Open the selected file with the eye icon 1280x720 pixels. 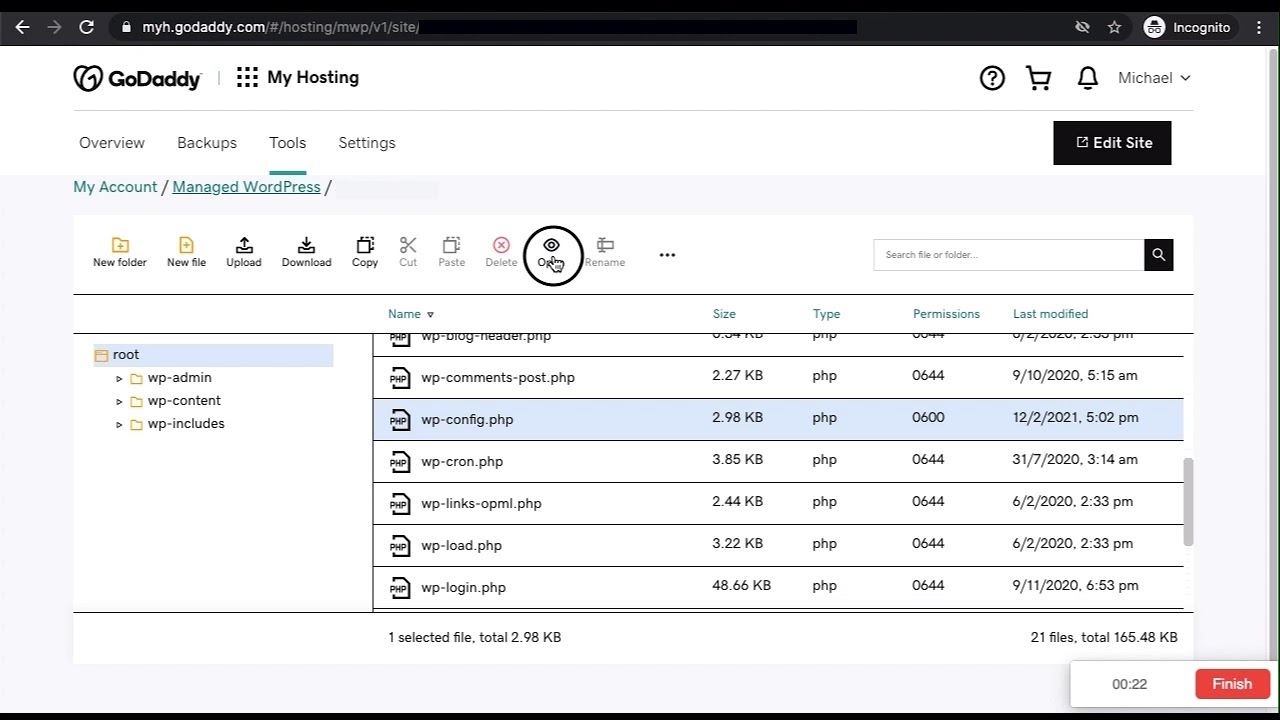[x=551, y=245]
